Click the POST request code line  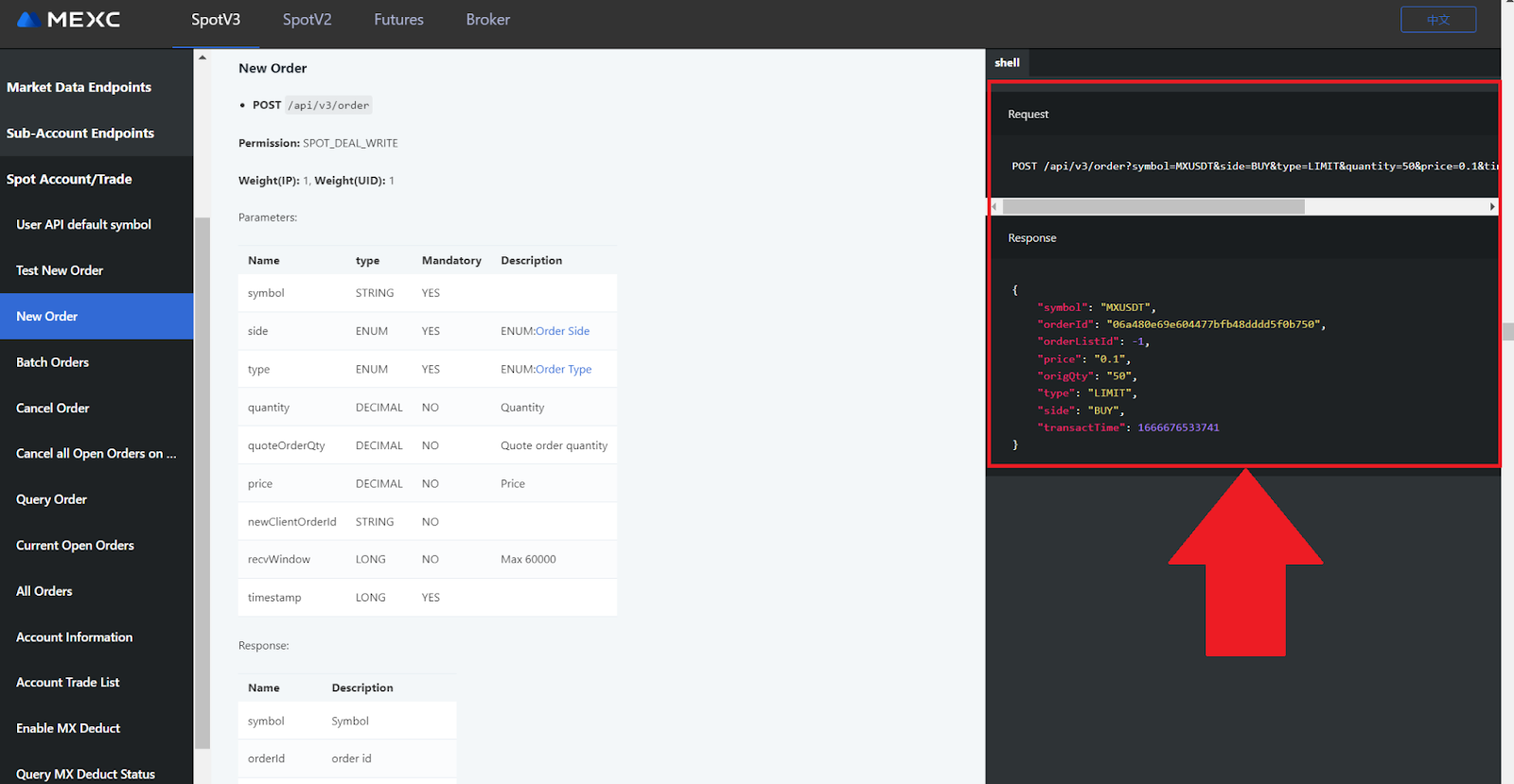coord(1255,166)
